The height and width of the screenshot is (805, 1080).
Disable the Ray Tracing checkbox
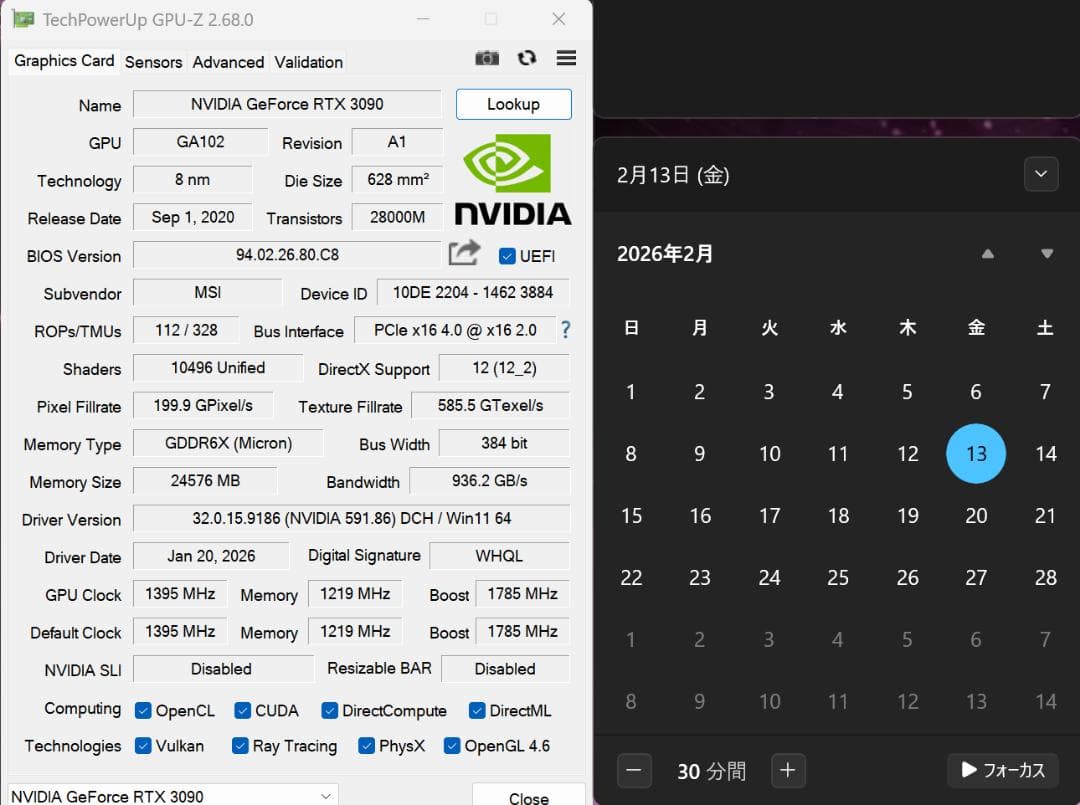pyautogui.click(x=239, y=746)
